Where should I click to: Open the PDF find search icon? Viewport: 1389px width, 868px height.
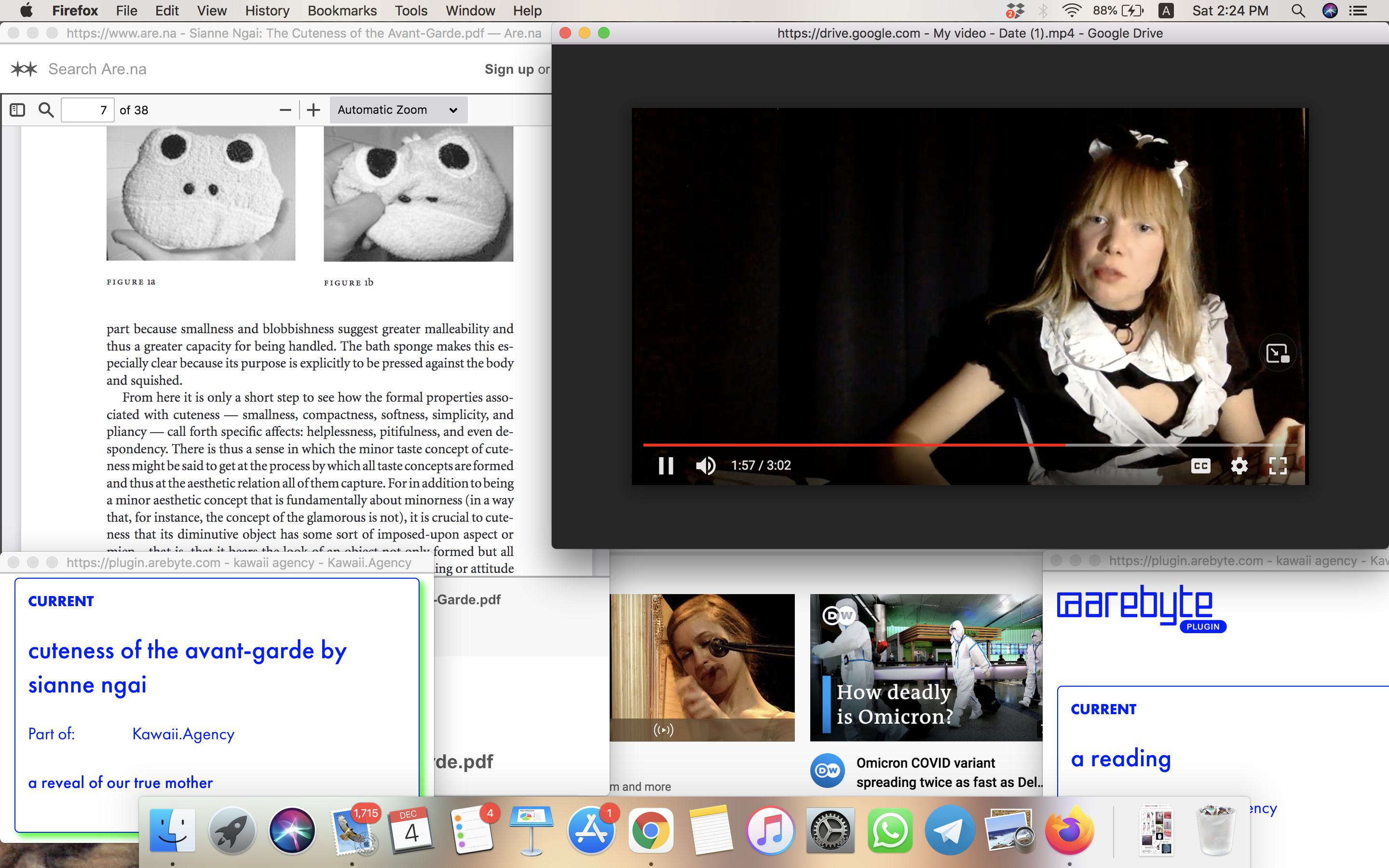point(46,109)
